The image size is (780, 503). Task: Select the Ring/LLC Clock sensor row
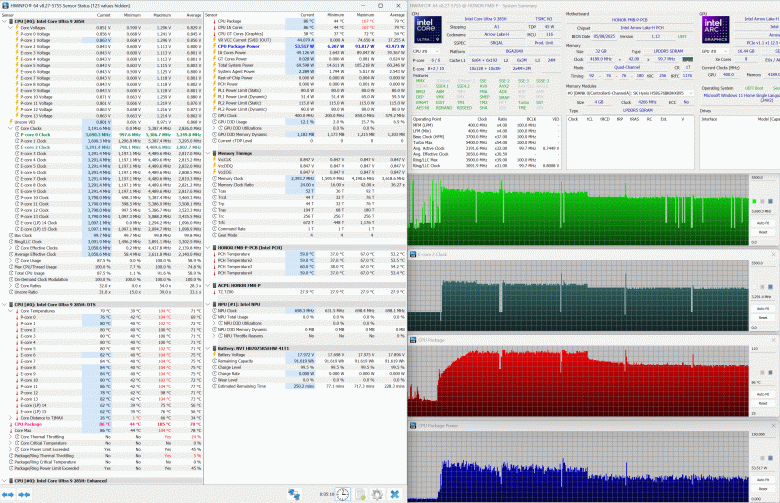[101, 242]
